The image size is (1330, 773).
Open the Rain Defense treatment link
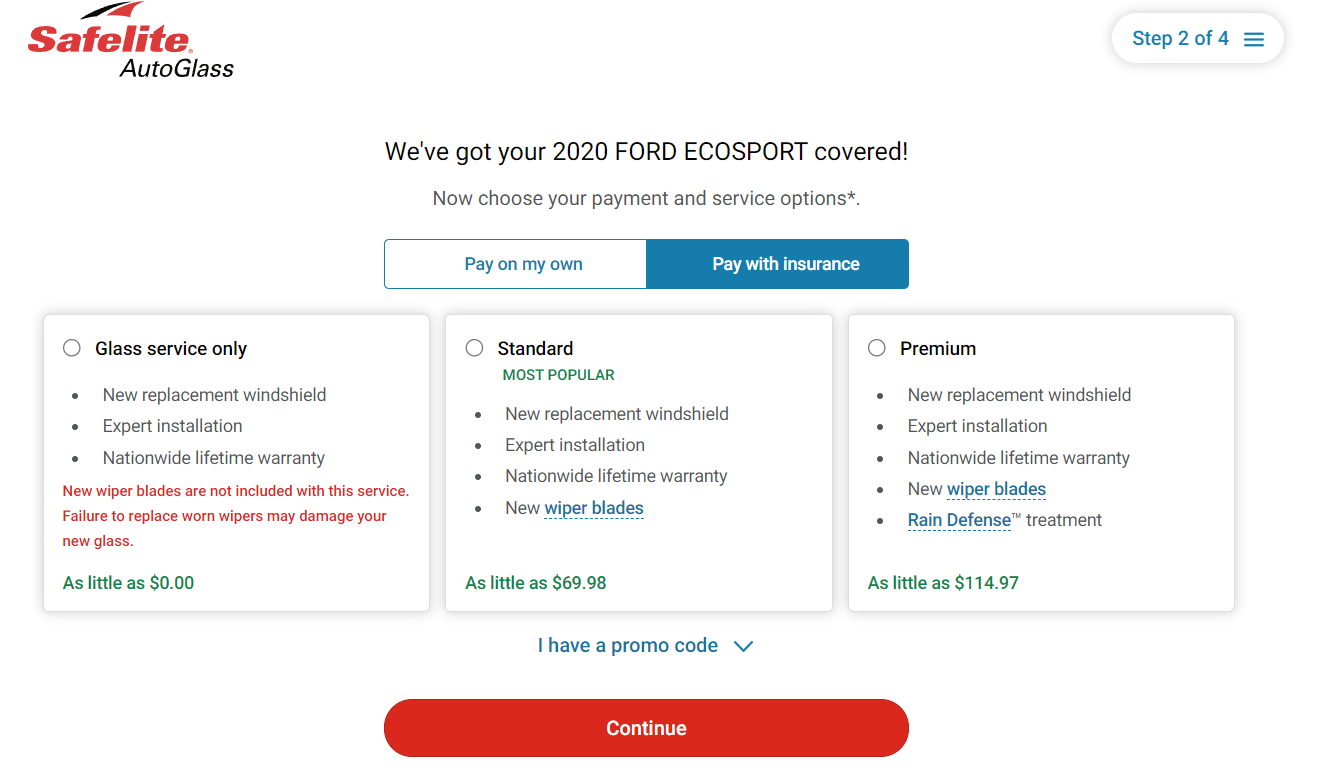[959, 520]
